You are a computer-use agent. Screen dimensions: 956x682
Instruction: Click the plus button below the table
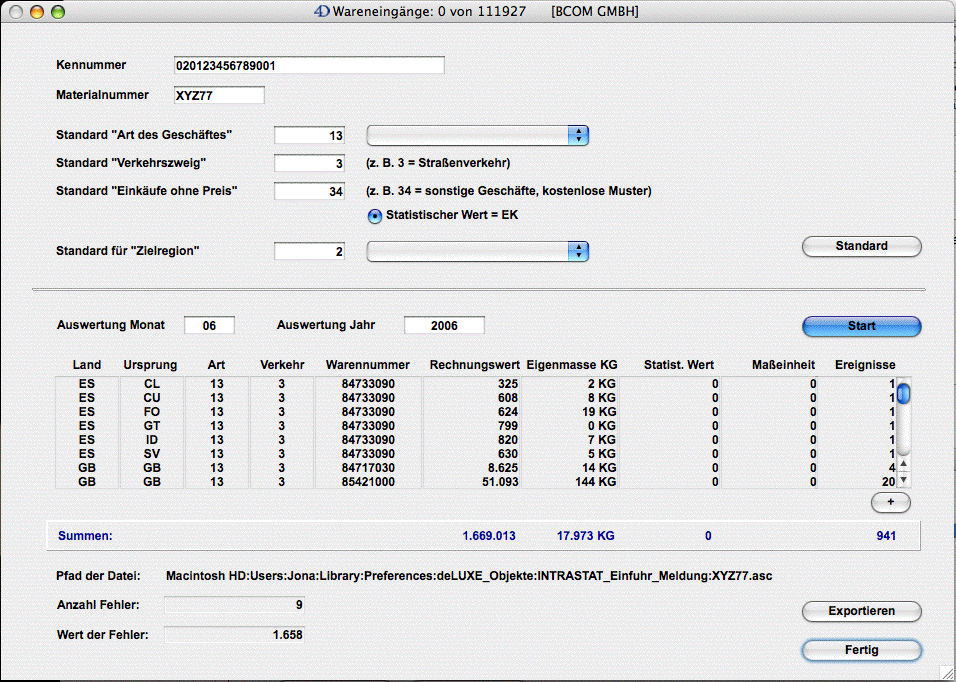click(890, 503)
